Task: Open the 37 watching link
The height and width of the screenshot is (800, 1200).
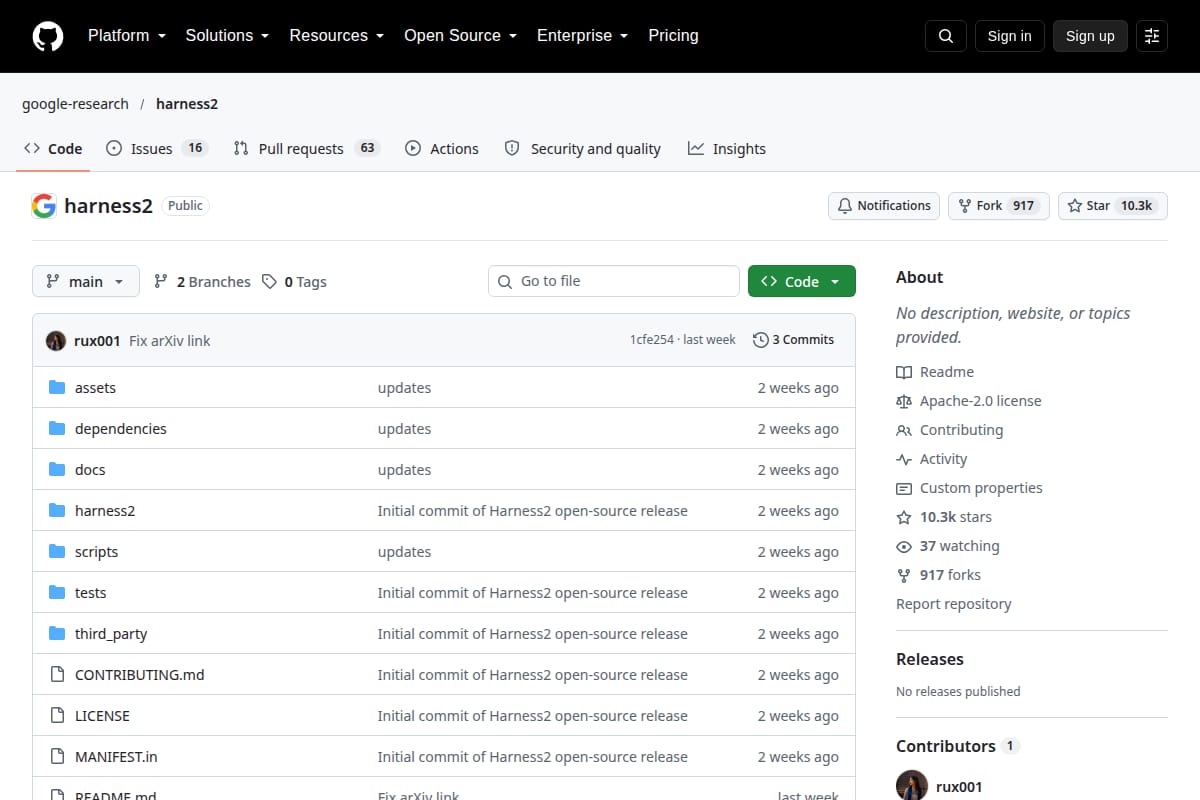Action: (948, 546)
